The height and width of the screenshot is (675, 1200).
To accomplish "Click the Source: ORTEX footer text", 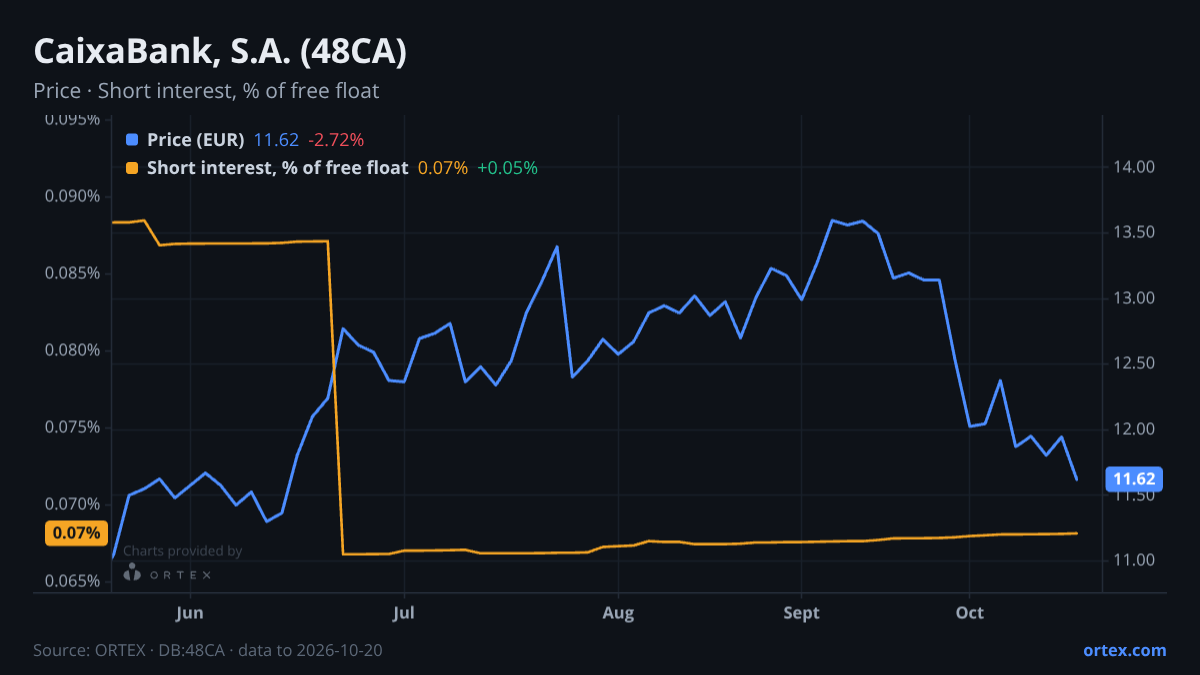I will pyautogui.click(x=208, y=650).
